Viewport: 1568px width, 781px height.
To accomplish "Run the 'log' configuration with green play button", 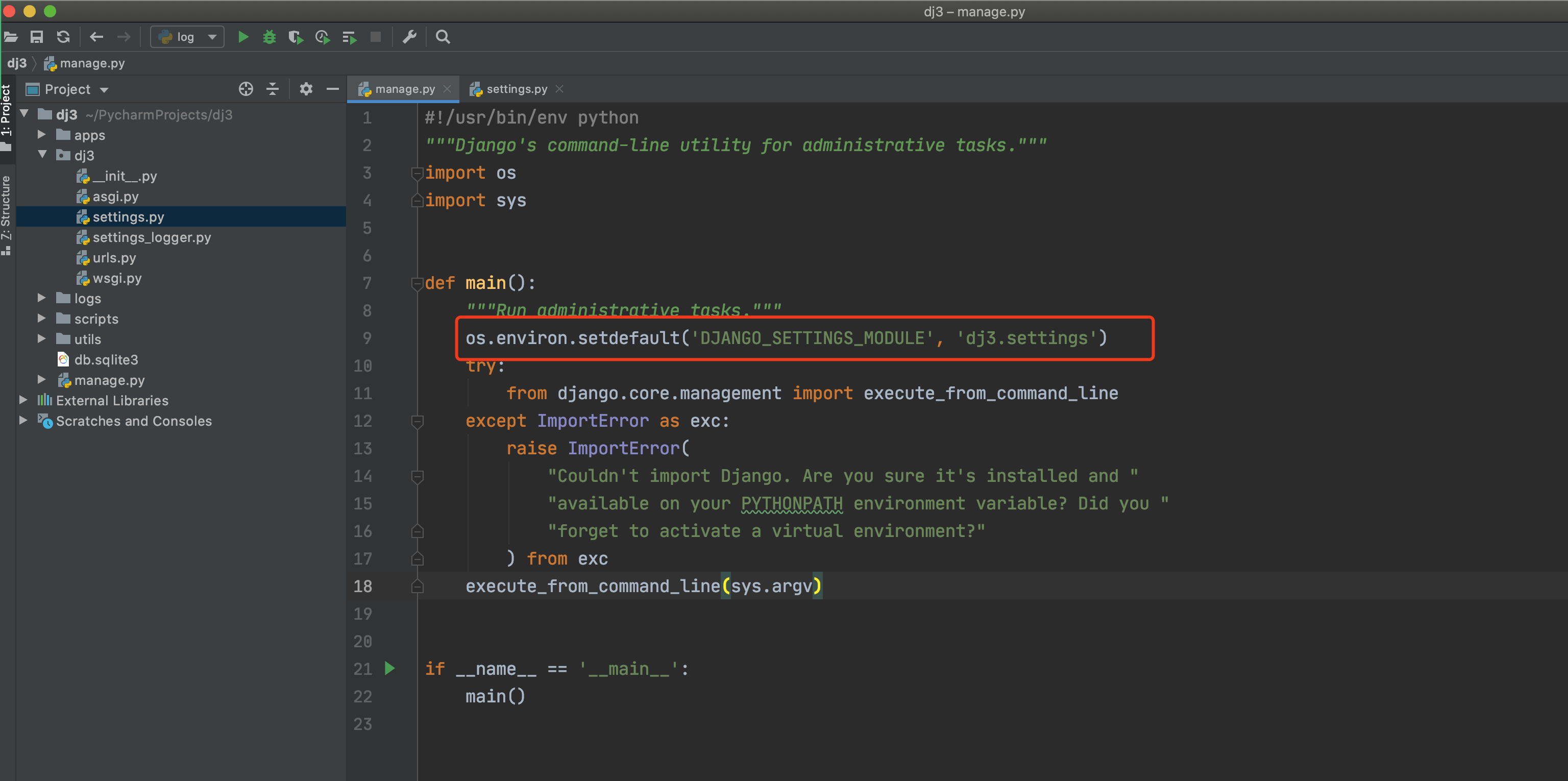I will pos(243,37).
